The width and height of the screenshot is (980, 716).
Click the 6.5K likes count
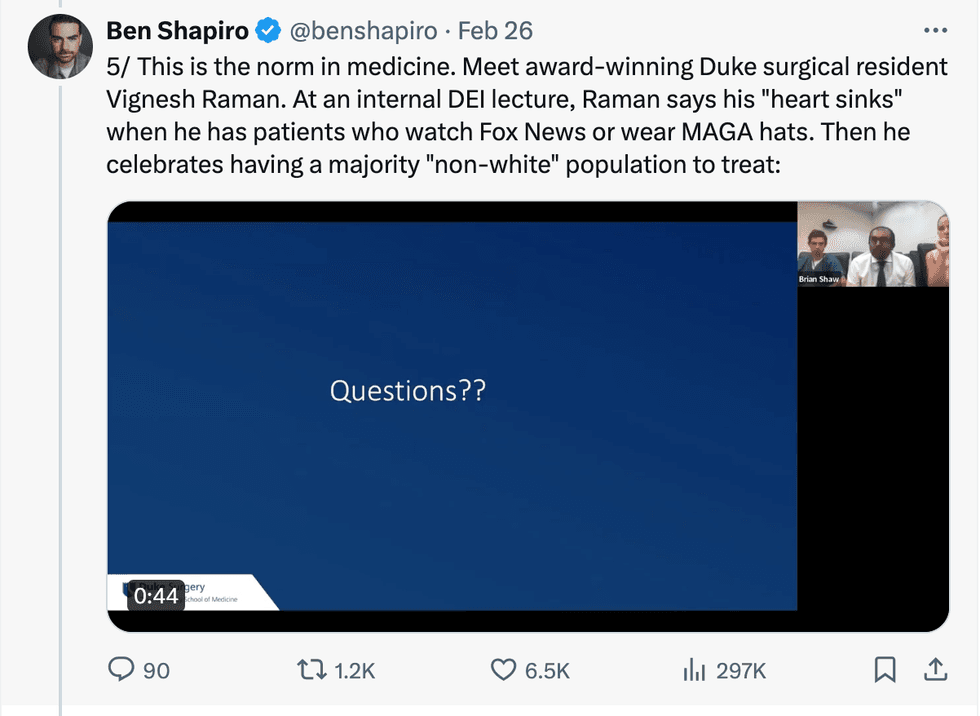547,671
